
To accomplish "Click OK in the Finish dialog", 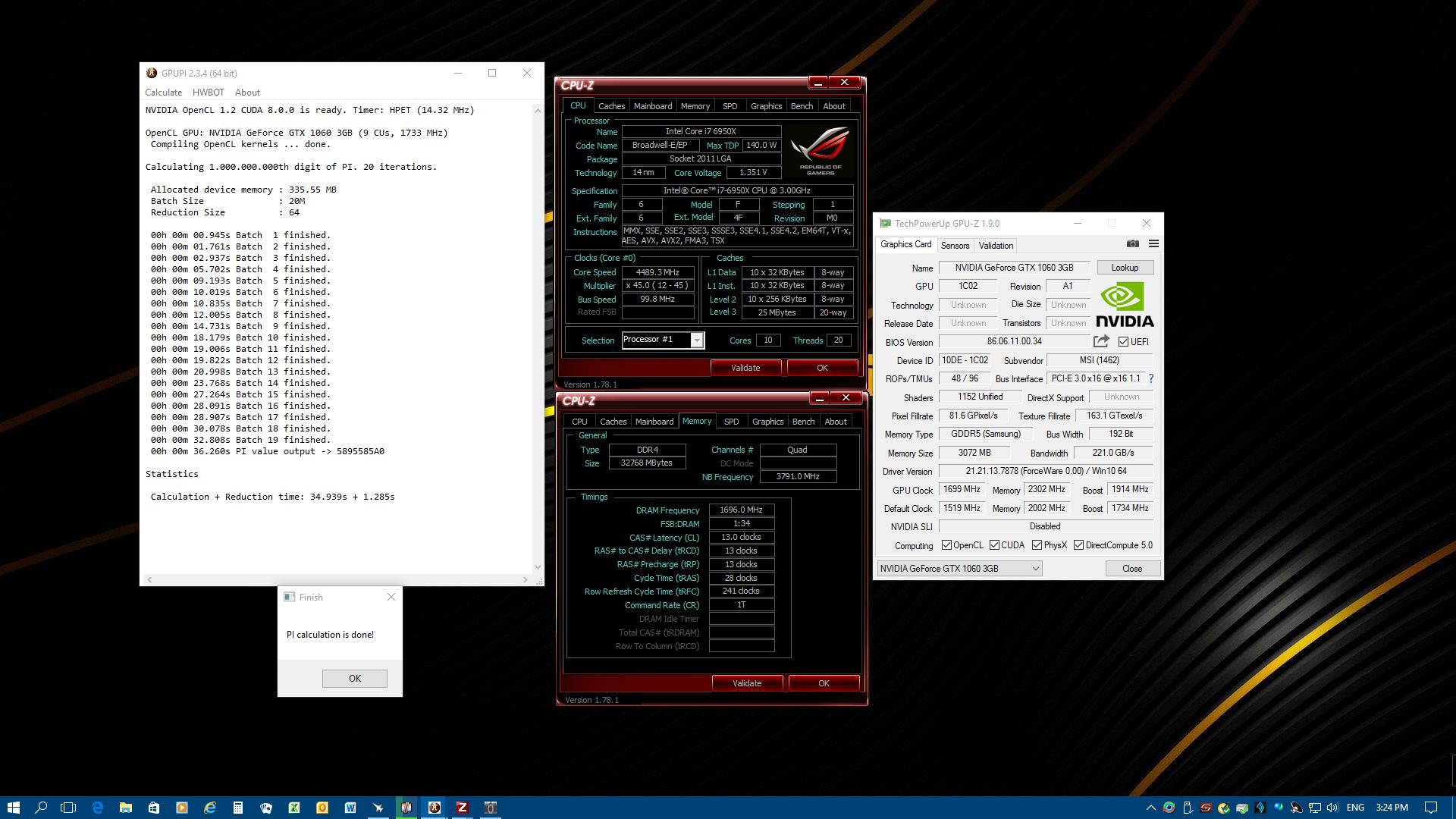I will click(x=355, y=679).
